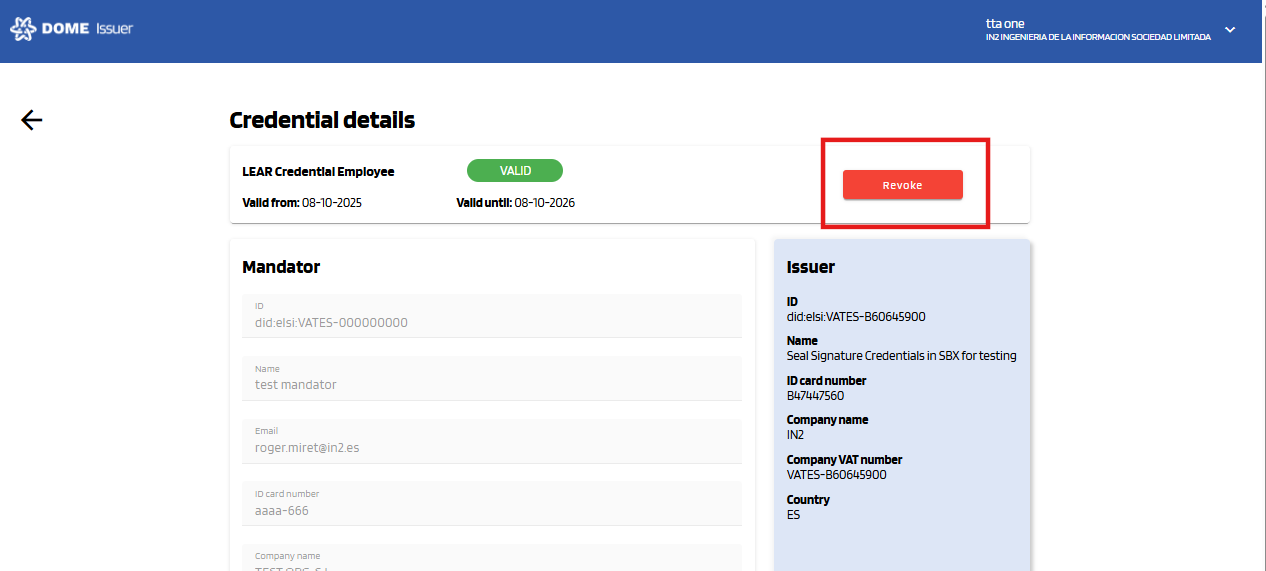Select the Mandator ID card number field
The height and width of the screenshot is (571, 1266).
pyautogui.click(x=491, y=503)
